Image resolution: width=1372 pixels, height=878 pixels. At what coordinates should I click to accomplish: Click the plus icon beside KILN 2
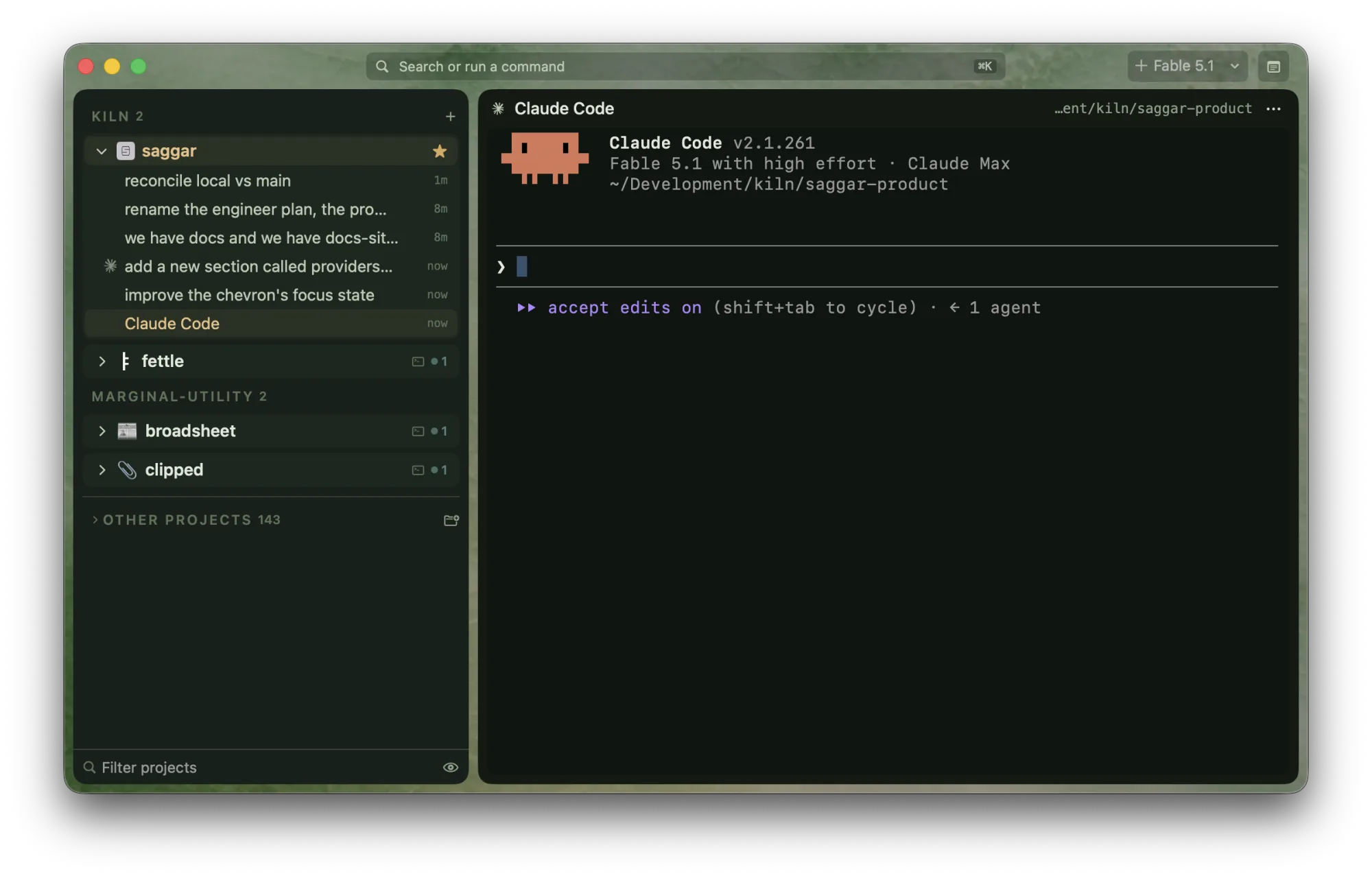[x=450, y=117]
